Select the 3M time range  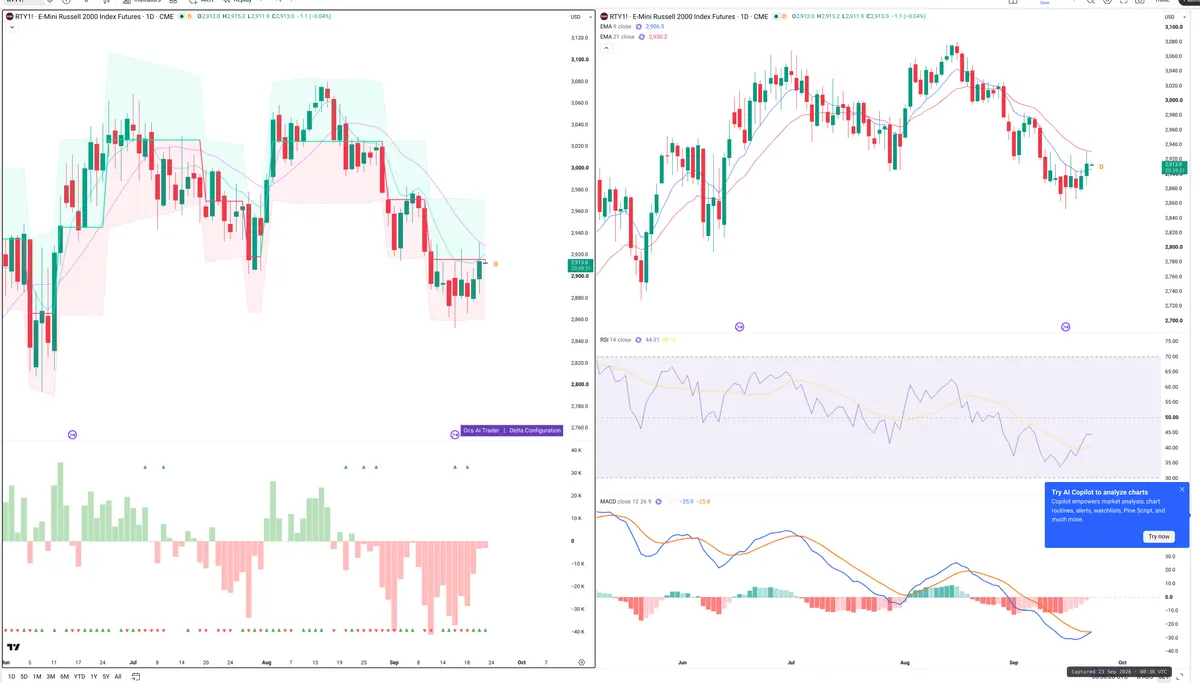point(50,676)
